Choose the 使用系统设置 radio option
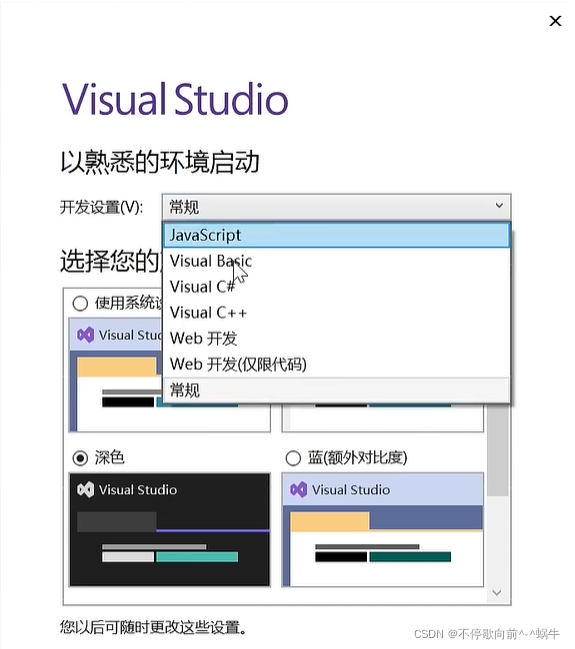This screenshot has width=575, height=649. click(80, 303)
